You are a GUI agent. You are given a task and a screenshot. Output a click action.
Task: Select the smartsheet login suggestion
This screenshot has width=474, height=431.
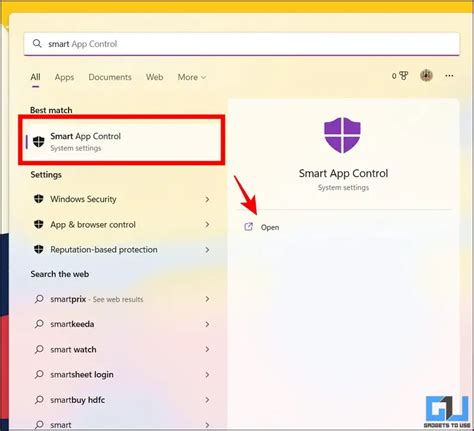[x=122, y=375]
